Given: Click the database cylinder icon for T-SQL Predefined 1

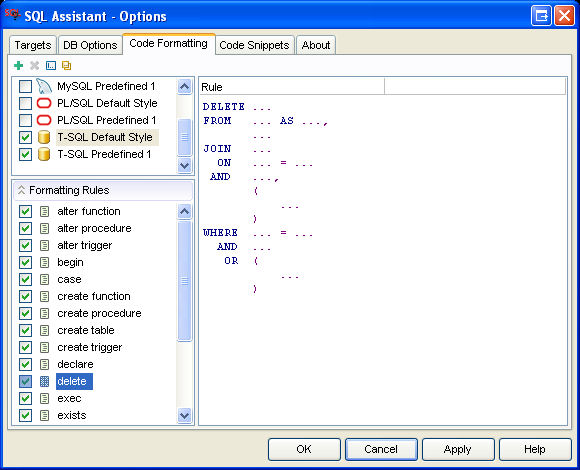Looking at the screenshot, I should [x=44, y=154].
